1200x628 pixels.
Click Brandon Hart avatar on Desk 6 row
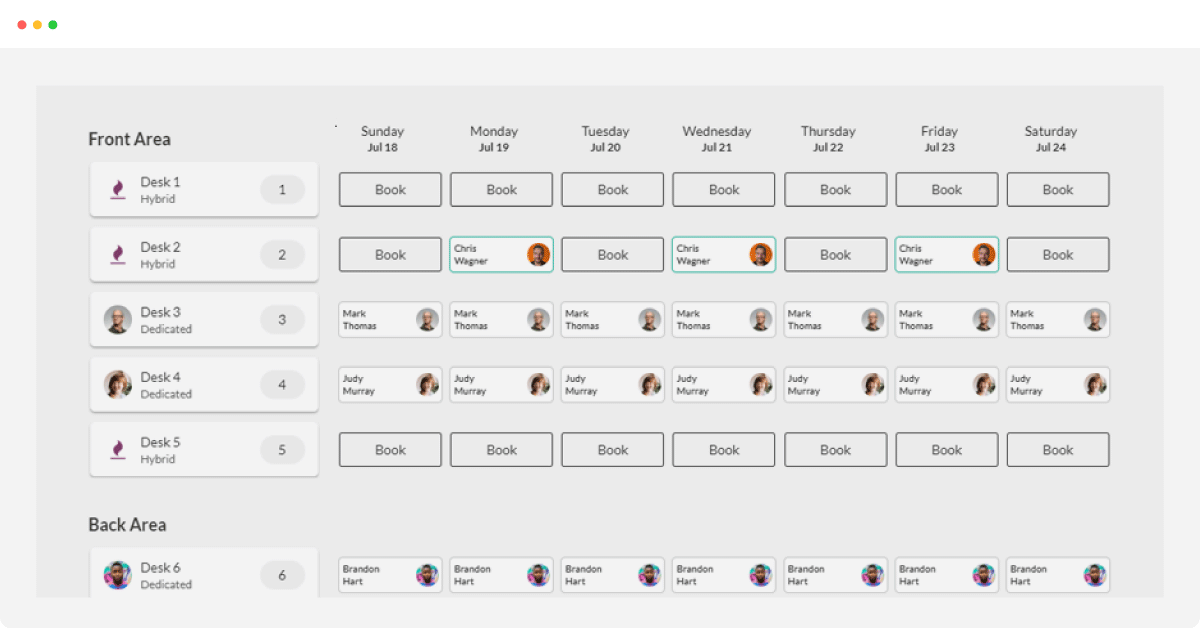tap(118, 575)
